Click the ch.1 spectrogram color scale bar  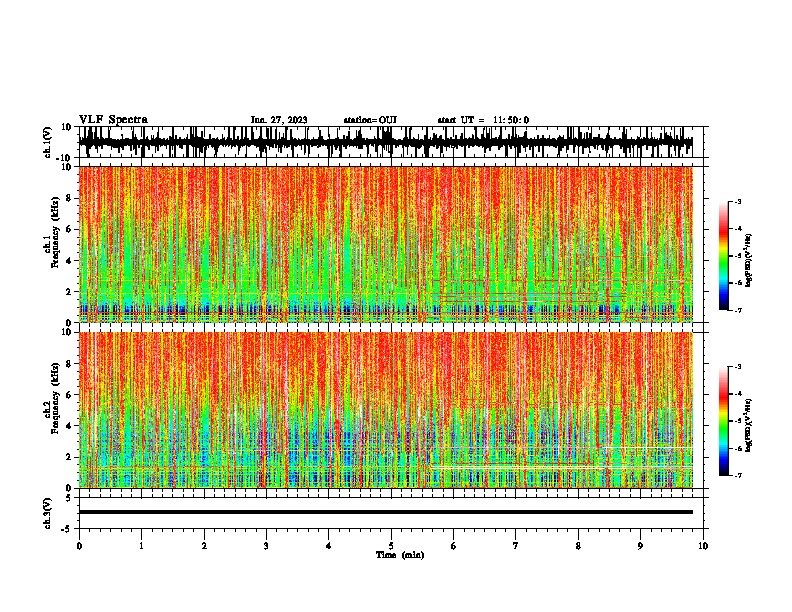723,256
